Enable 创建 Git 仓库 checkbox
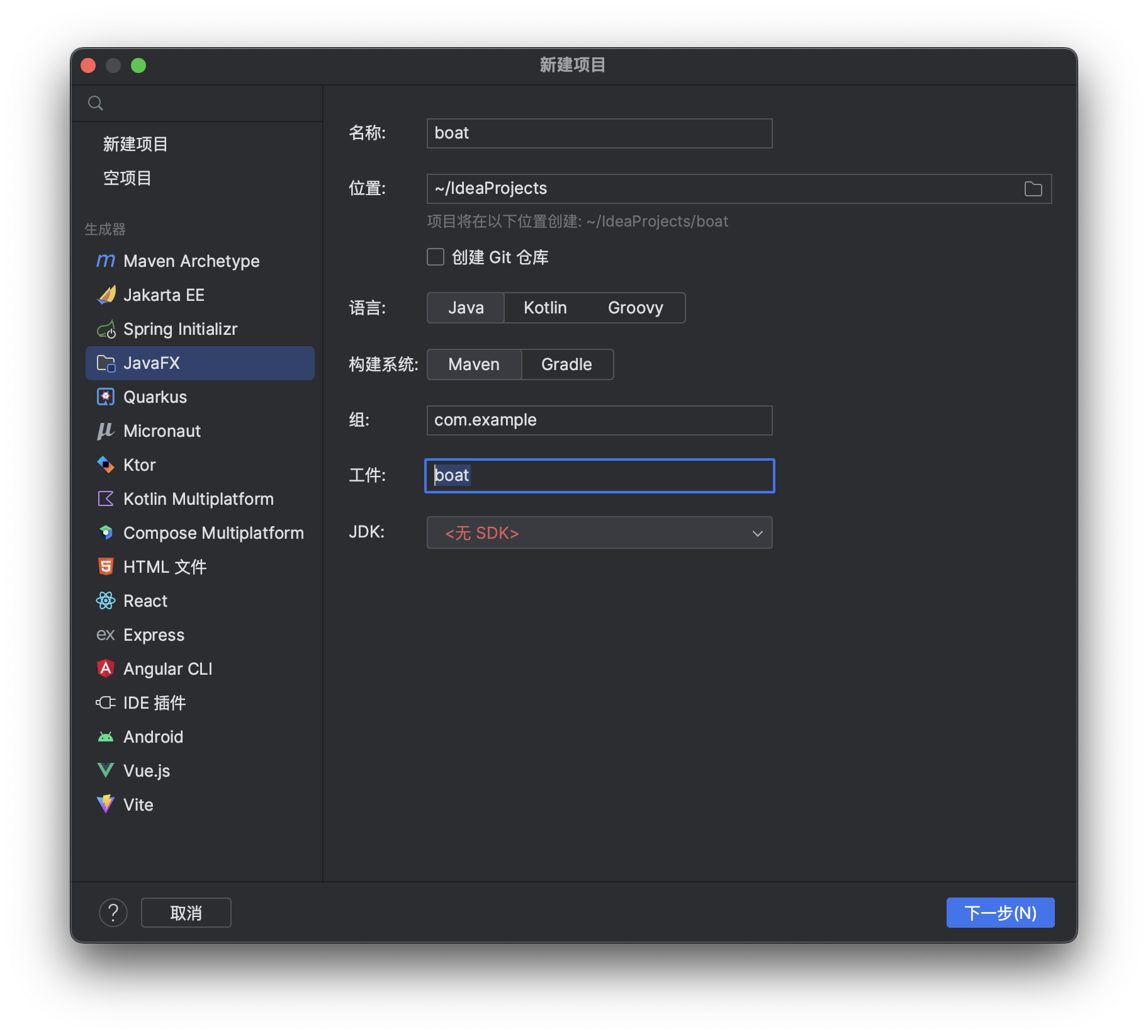This screenshot has width=1148, height=1036. coord(436,257)
